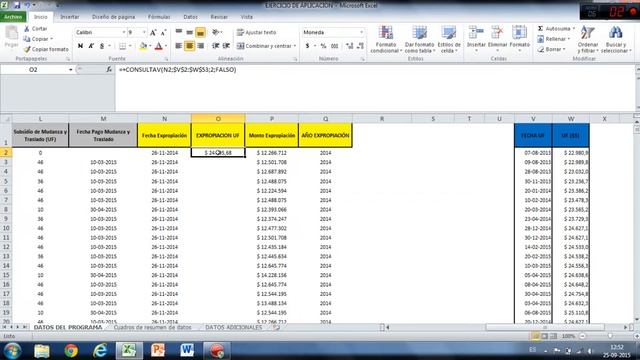640x360 pixels.
Task: Center text horizontally
Action: pos(189,46)
